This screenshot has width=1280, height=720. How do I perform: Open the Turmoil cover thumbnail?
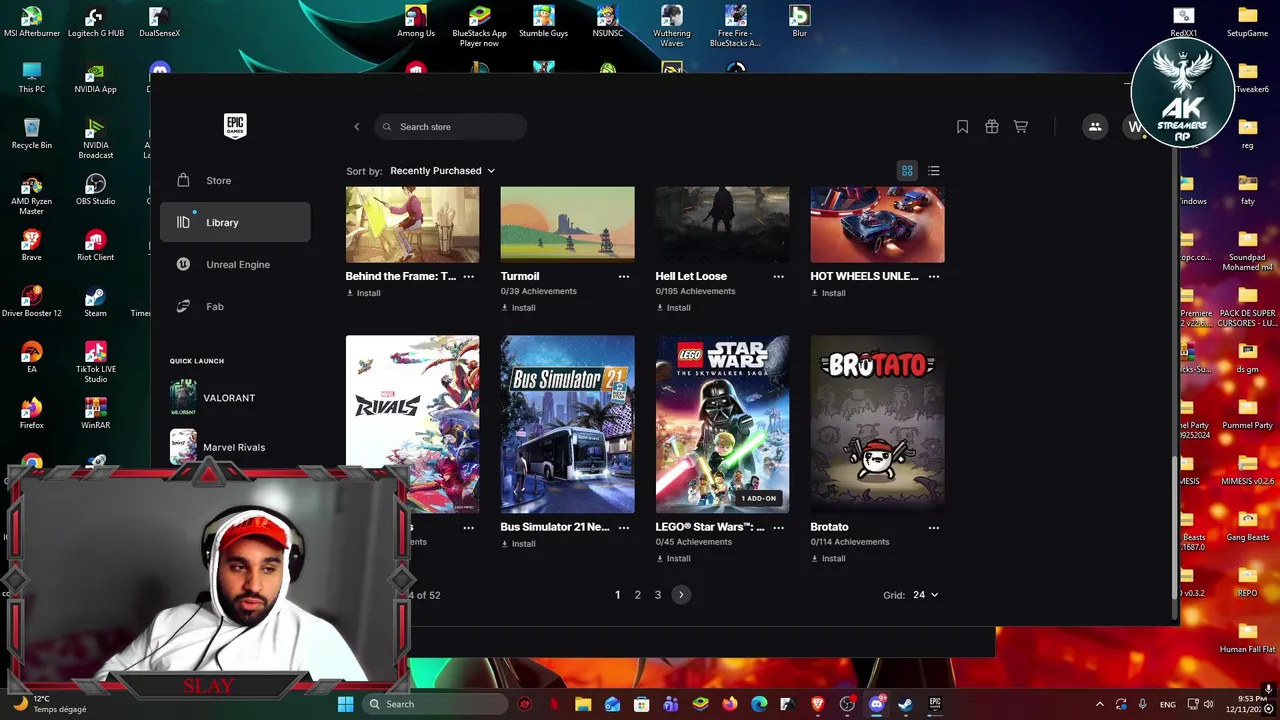[567, 224]
